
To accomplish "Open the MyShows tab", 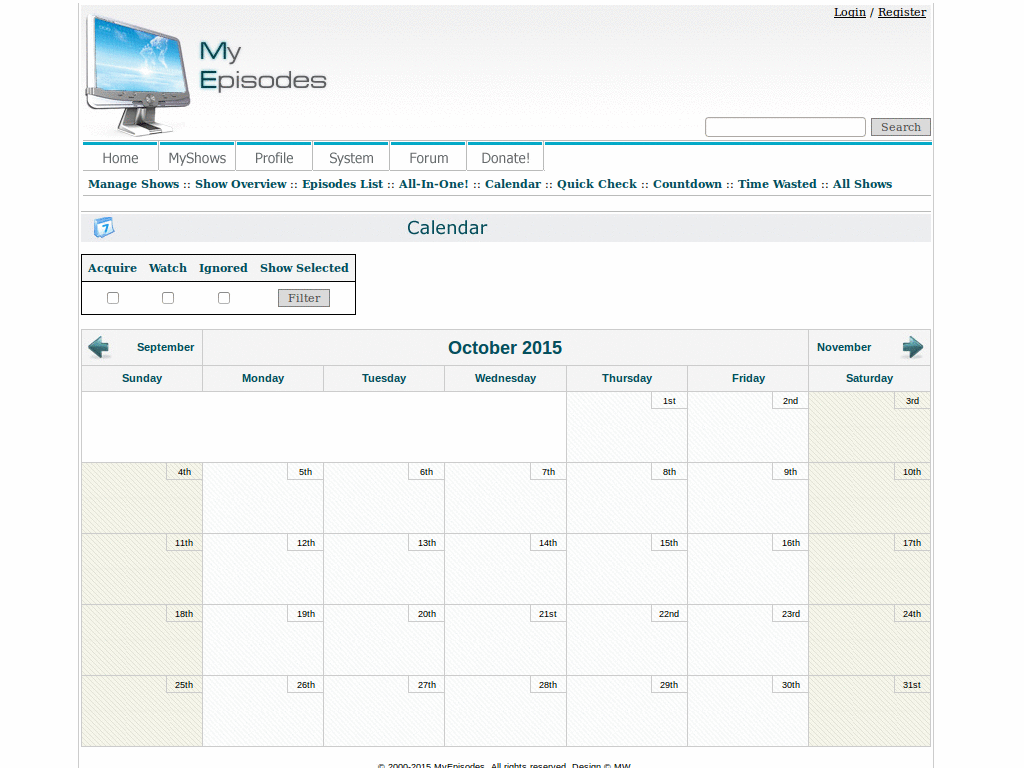I will (197, 158).
